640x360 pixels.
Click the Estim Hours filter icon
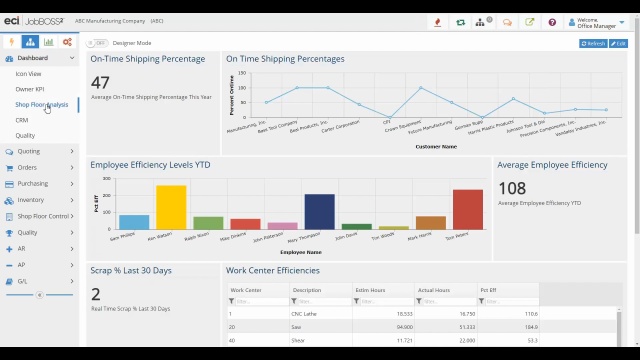[356, 301]
